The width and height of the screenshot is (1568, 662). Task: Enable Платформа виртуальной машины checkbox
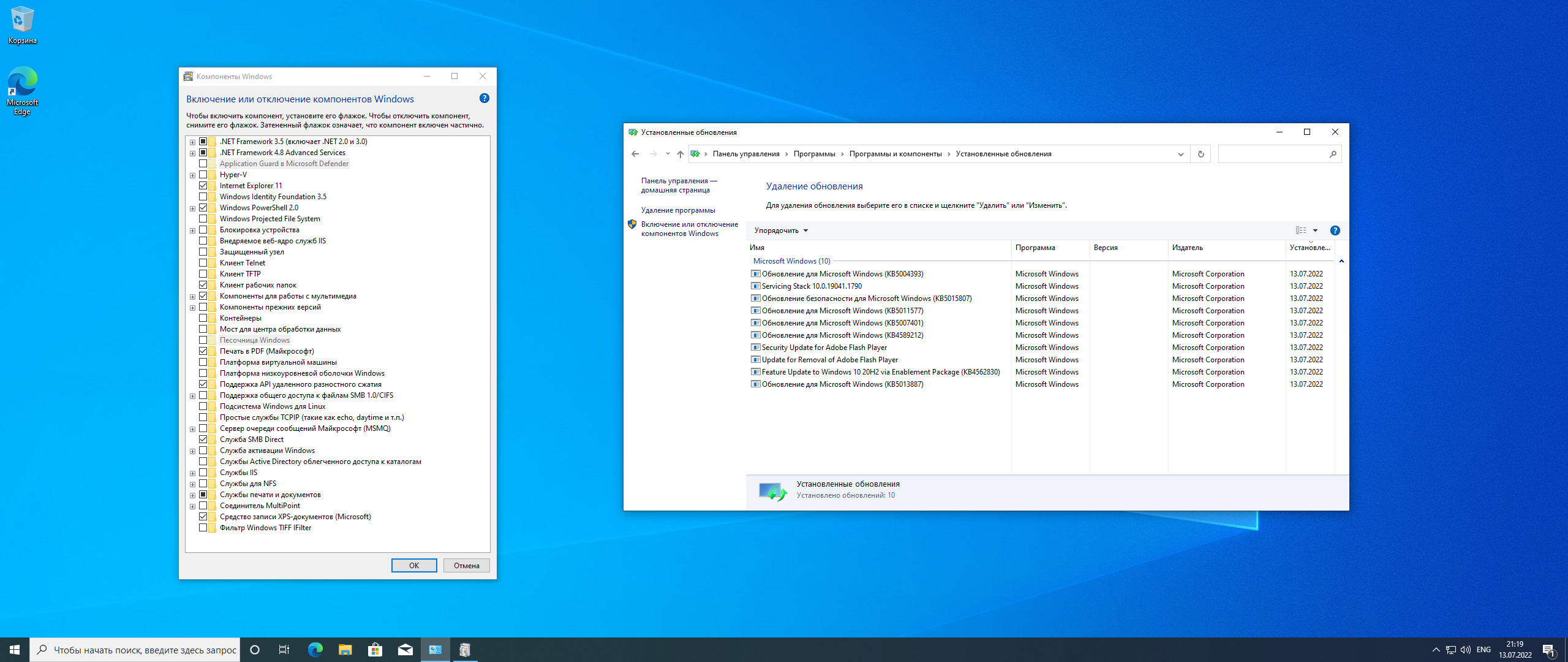[x=203, y=362]
